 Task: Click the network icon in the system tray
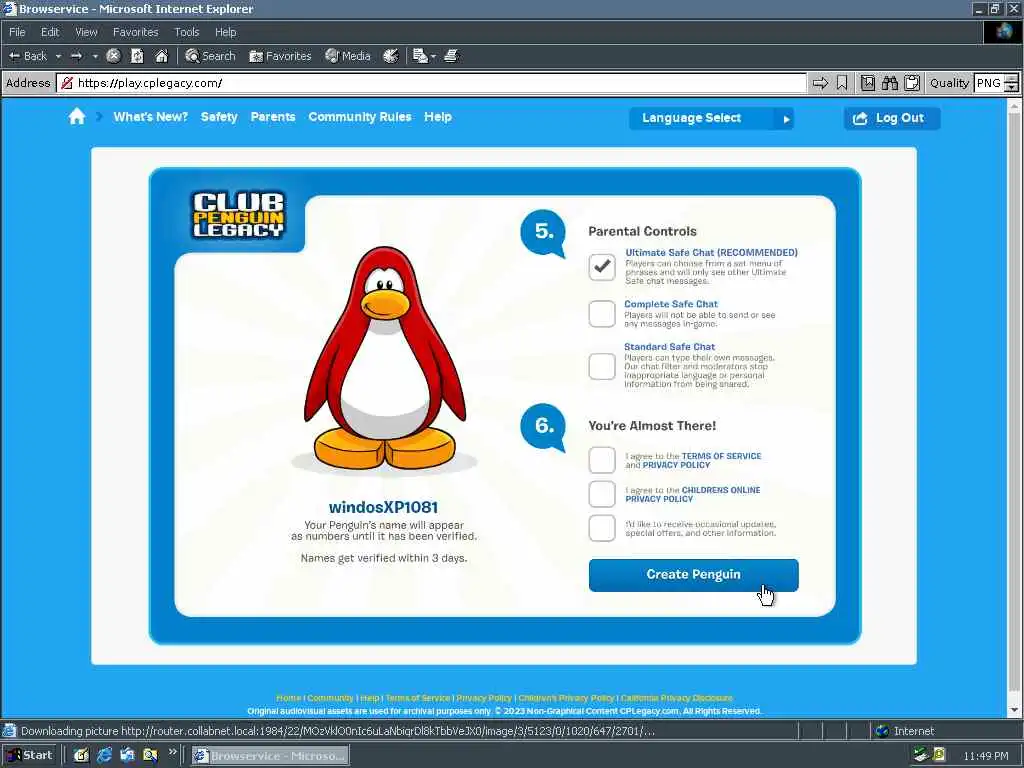pos(921,756)
